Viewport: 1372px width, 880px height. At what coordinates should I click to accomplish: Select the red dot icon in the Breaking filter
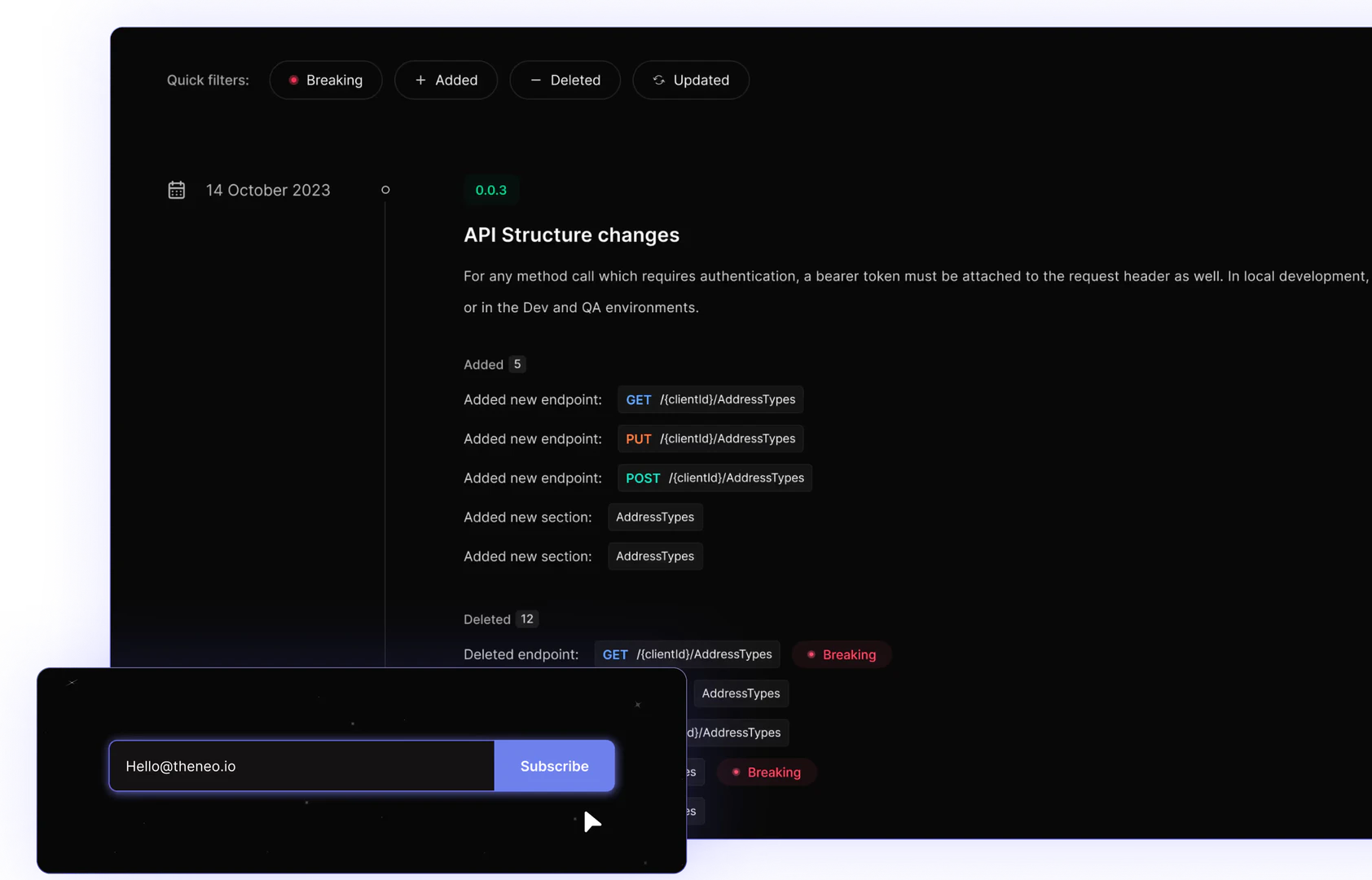[294, 80]
